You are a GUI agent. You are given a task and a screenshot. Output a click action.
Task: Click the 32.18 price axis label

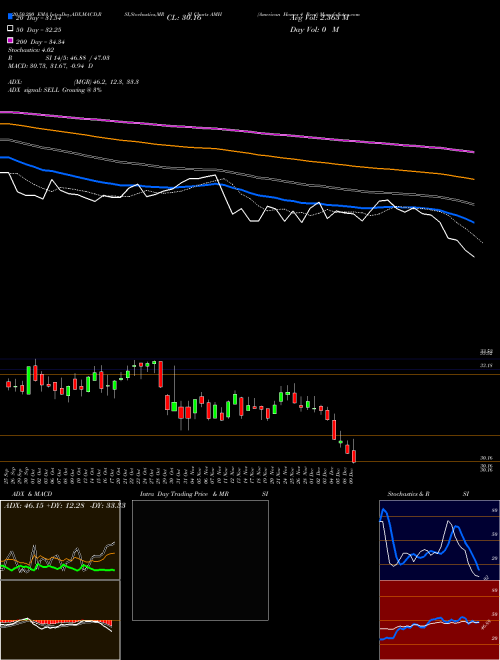[x=487, y=366]
